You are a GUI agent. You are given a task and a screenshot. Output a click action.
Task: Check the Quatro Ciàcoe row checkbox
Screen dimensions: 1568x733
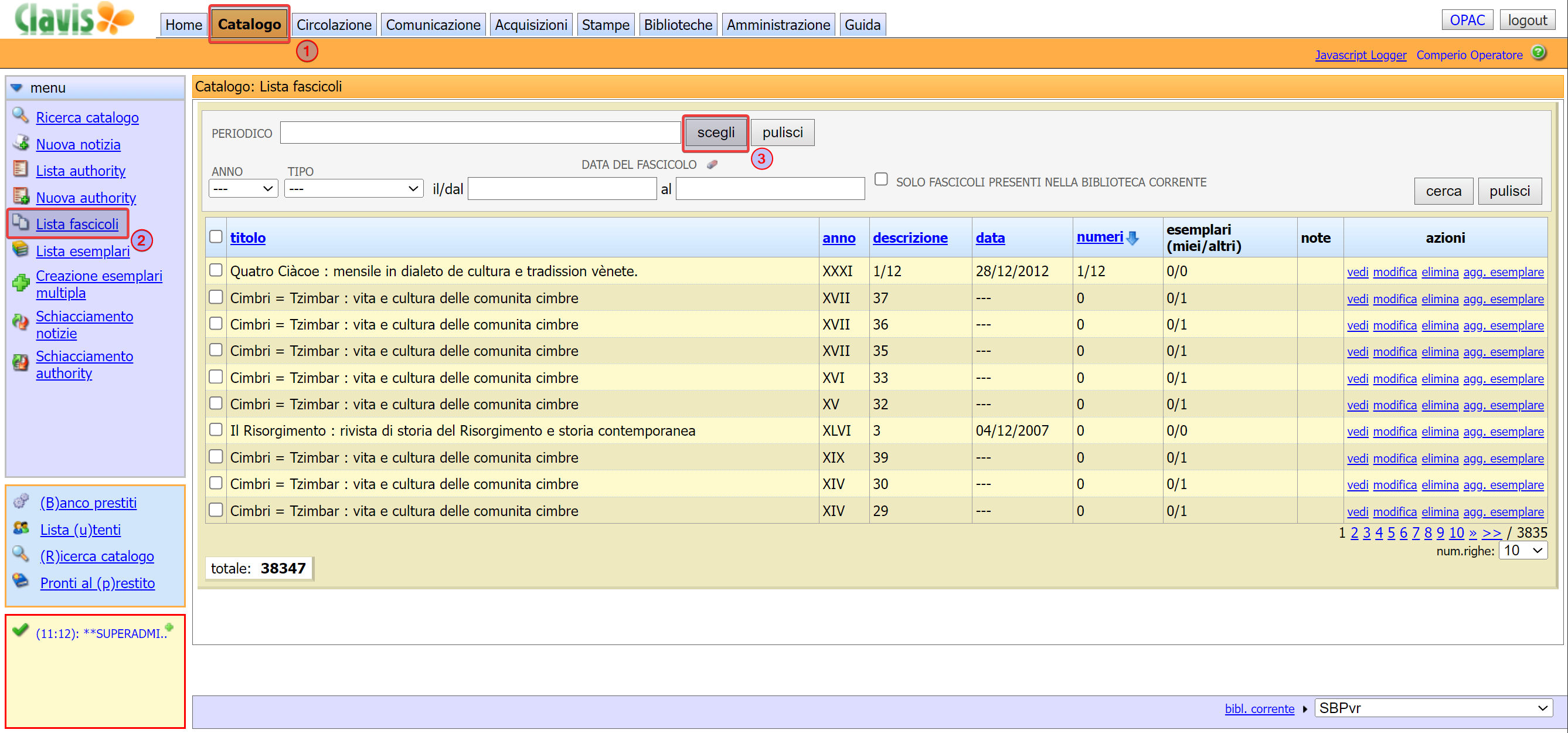(x=216, y=270)
